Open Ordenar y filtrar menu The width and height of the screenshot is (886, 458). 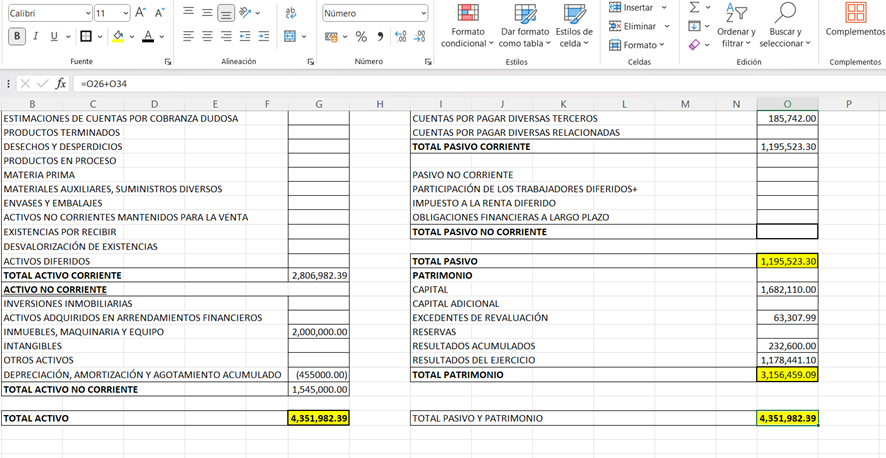[736, 26]
